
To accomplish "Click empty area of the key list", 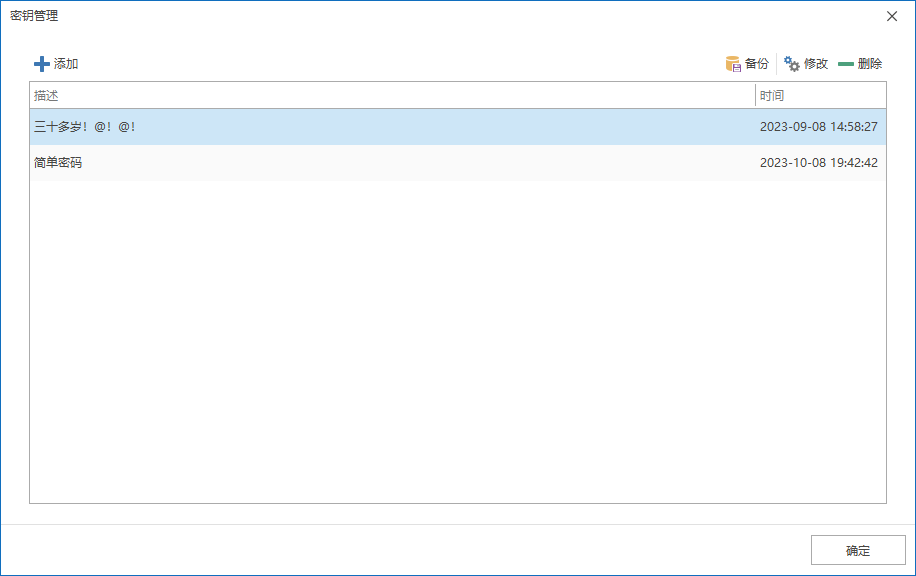I will [x=458, y=342].
